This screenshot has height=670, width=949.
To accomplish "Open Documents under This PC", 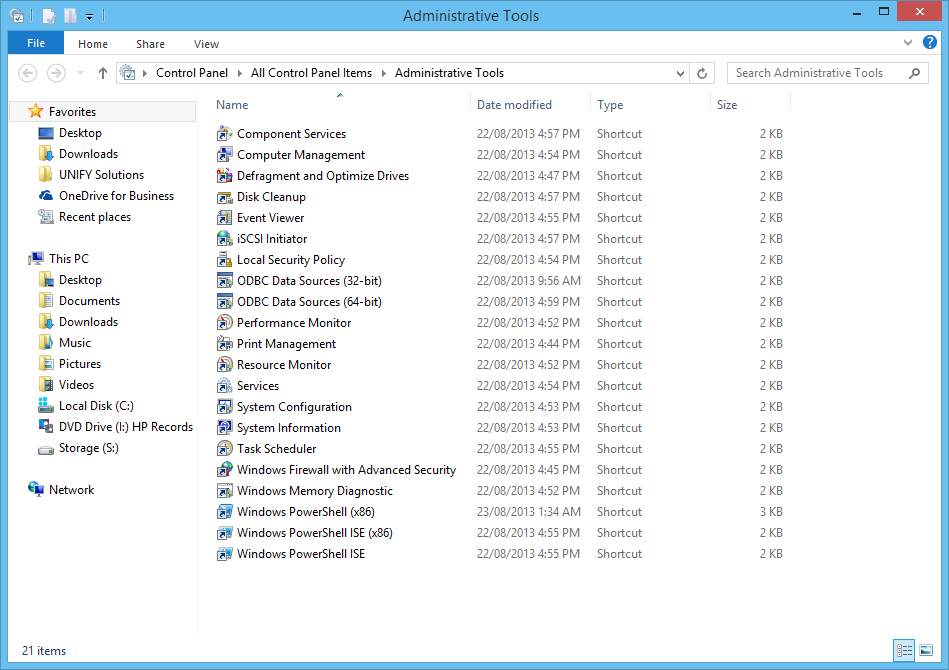I will 89,301.
